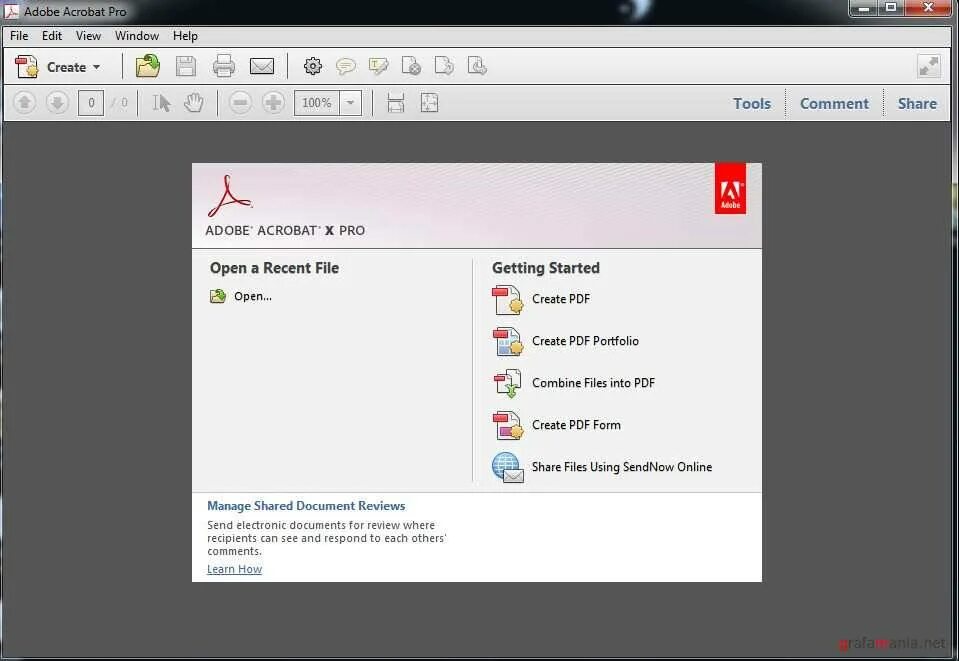Viewport: 959px width, 661px height.
Task: Click the Manage Shared Document Reviews heading
Action: point(306,506)
